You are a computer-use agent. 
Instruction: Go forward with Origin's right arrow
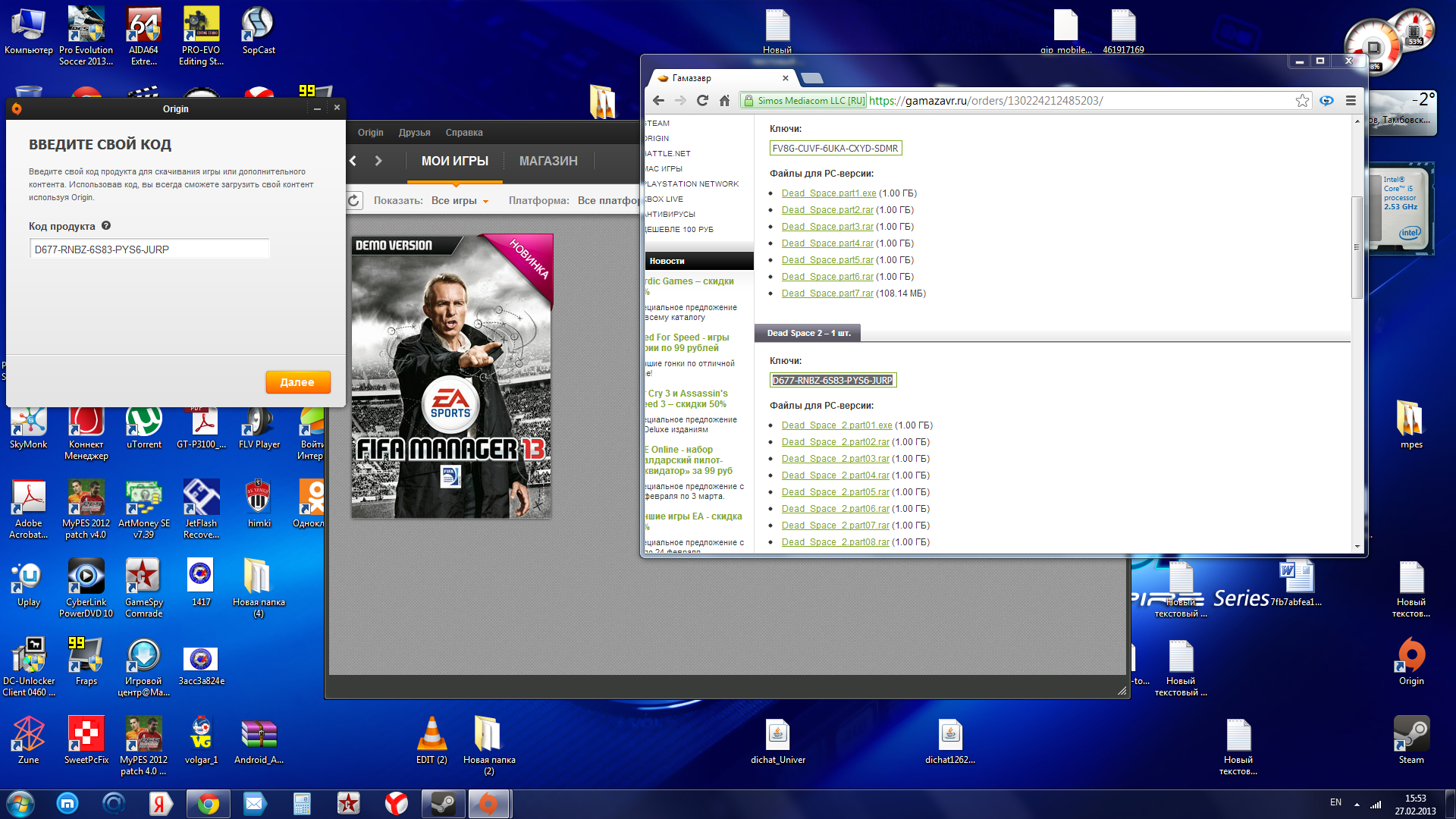378,161
